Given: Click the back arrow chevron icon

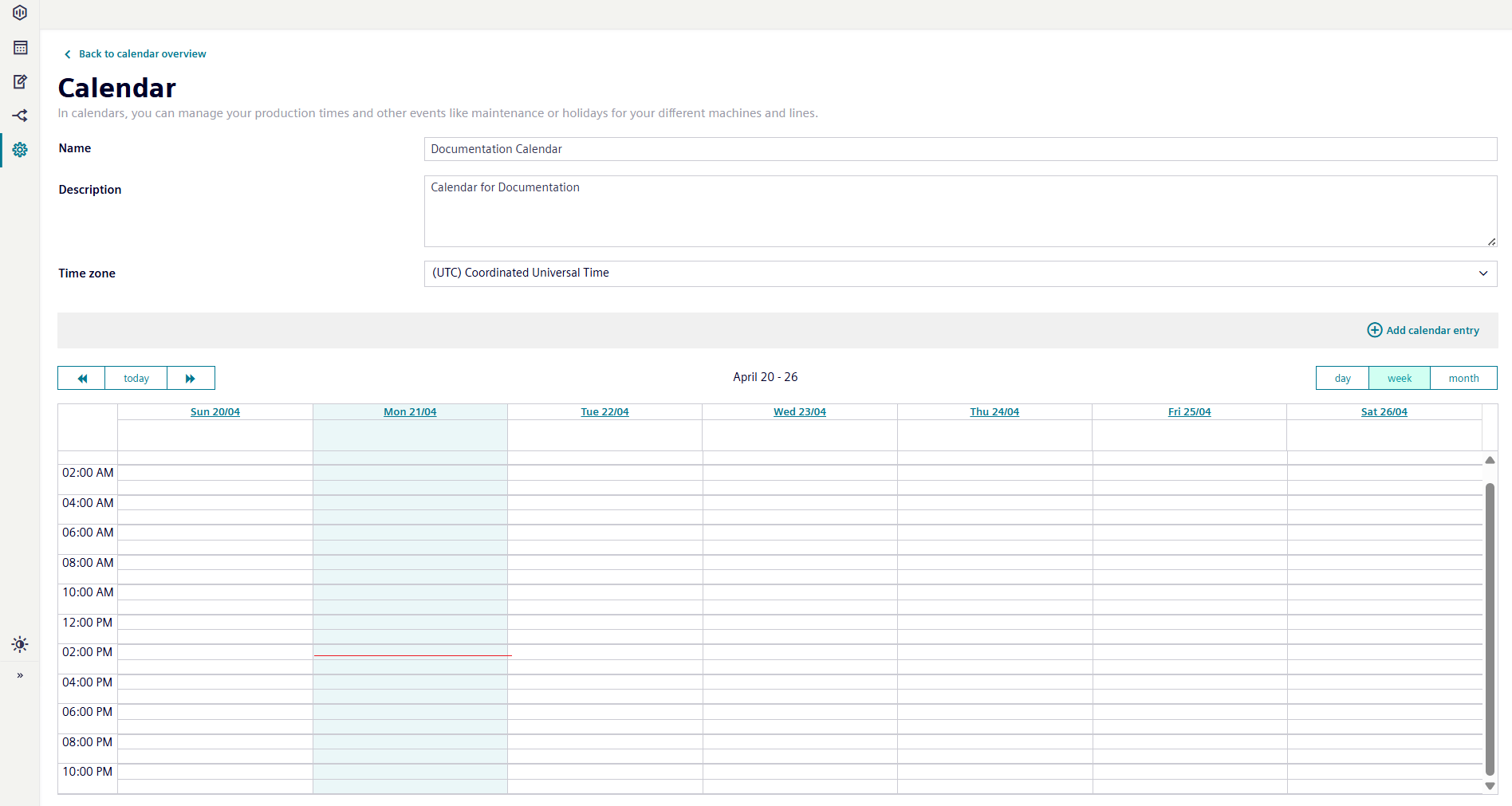Looking at the screenshot, I should tap(68, 54).
